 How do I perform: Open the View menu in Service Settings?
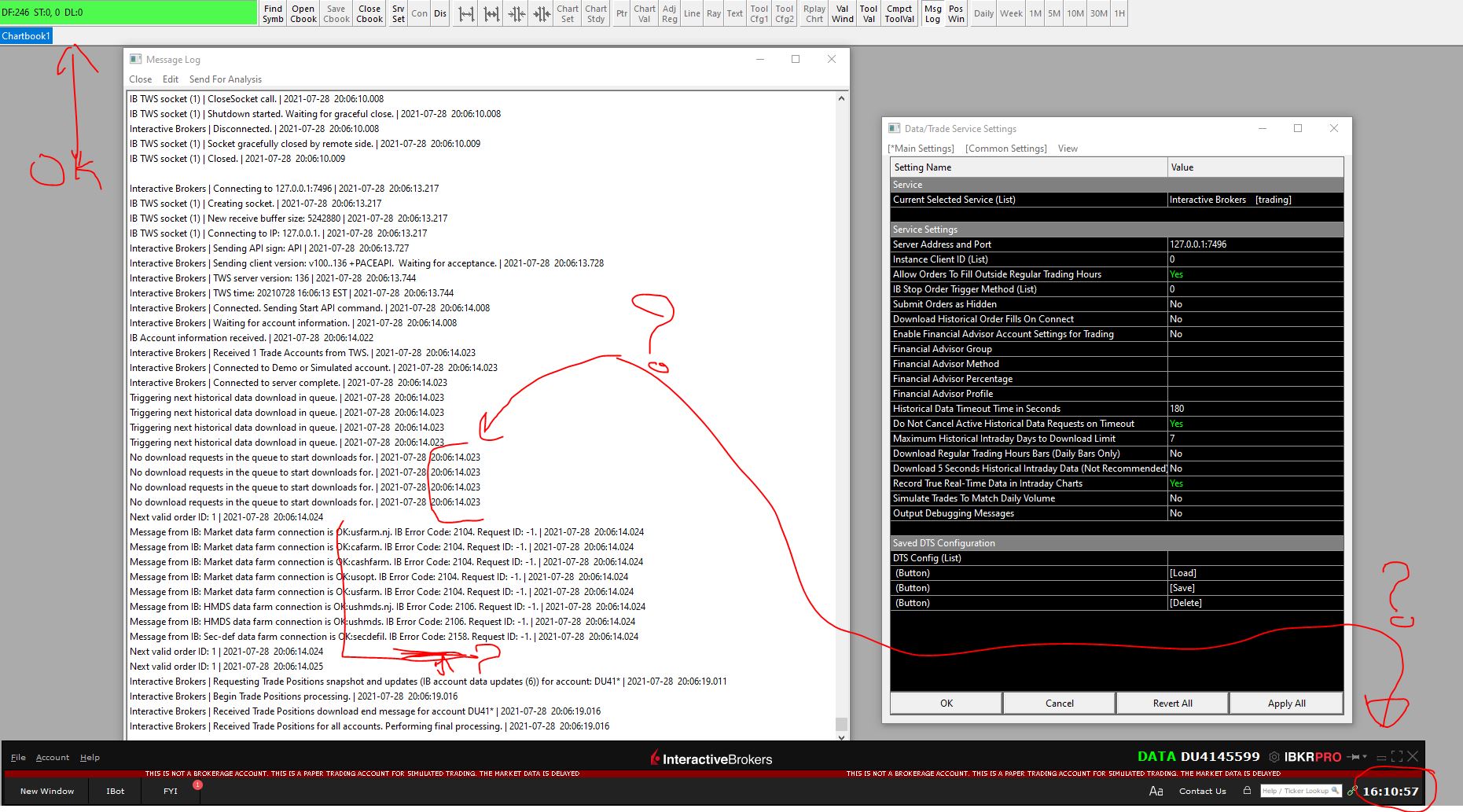click(x=1068, y=149)
